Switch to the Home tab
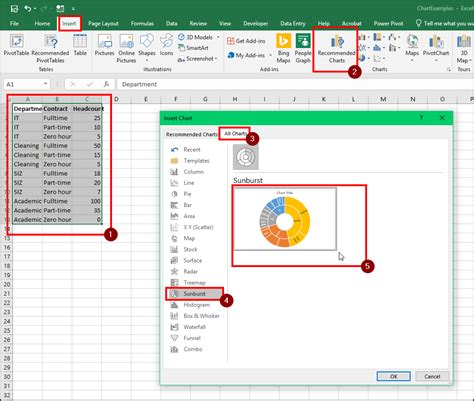The height and width of the screenshot is (401, 474). pyautogui.click(x=42, y=23)
